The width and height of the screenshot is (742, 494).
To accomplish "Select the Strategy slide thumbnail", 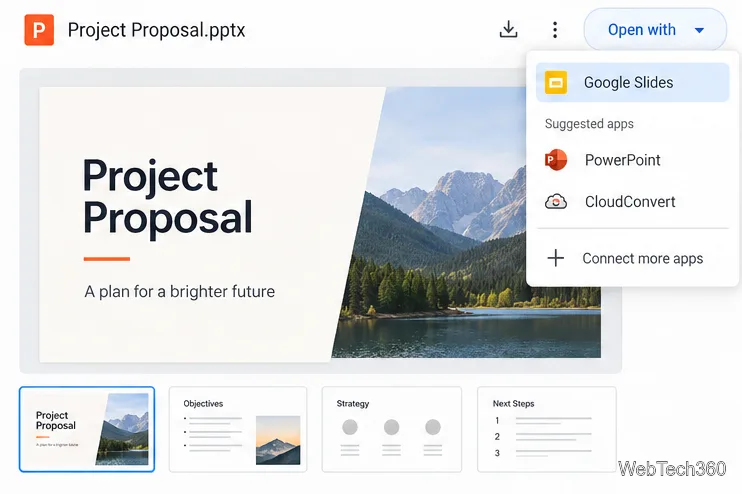I will [392, 429].
